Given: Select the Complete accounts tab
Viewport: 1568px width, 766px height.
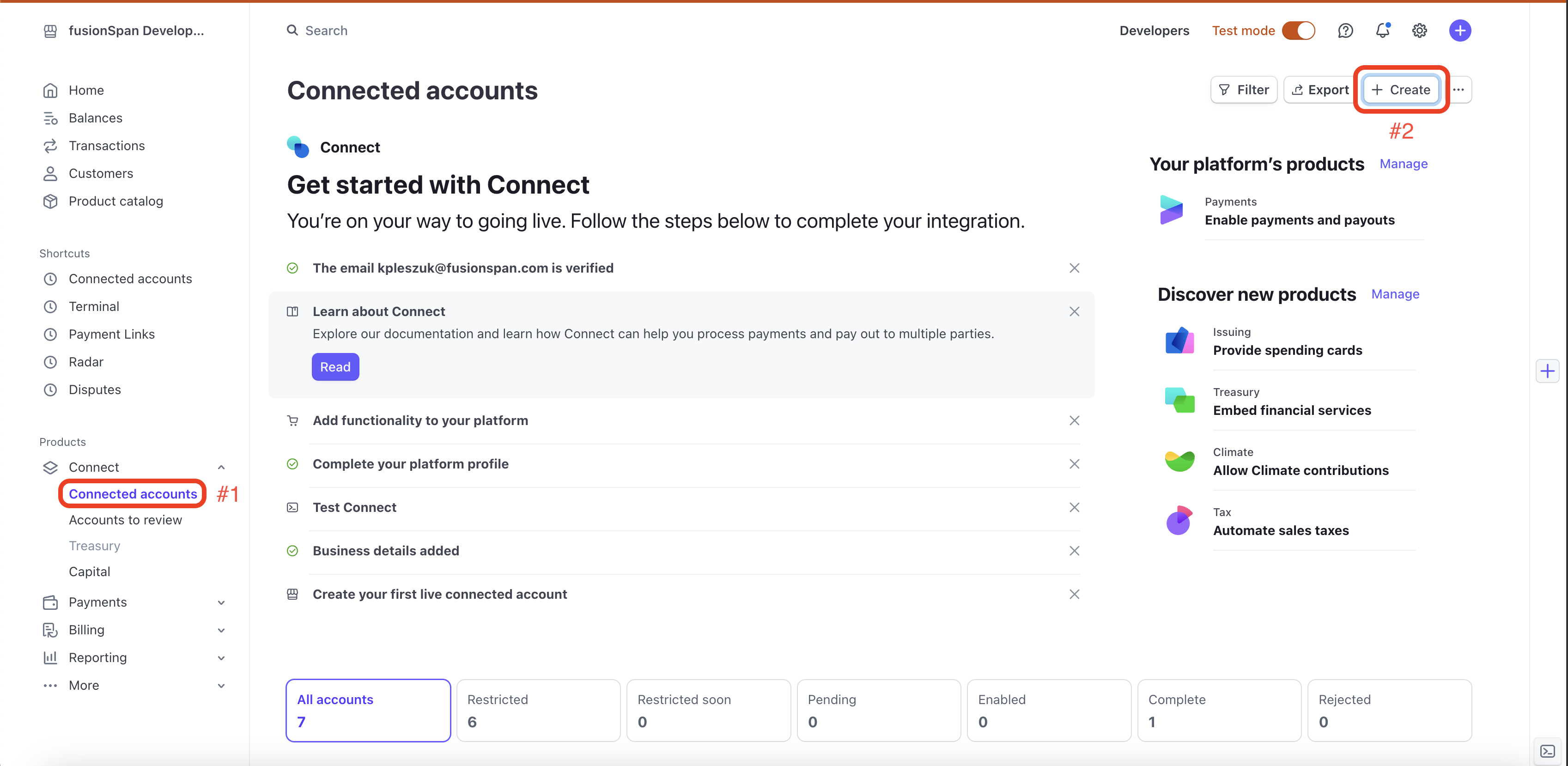Looking at the screenshot, I should pyautogui.click(x=1219, y=710).
